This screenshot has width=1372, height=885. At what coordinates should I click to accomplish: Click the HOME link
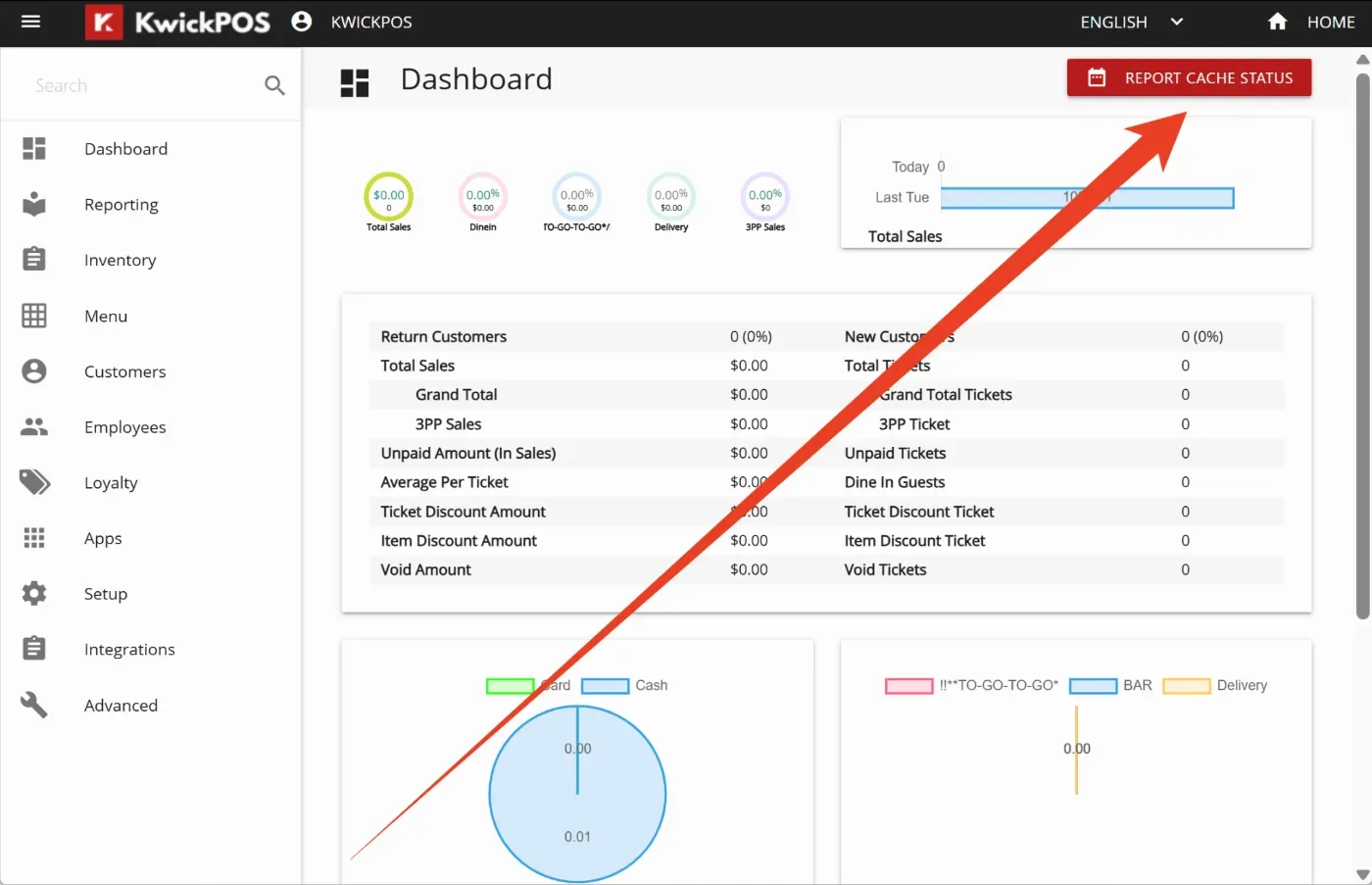tap(1331, 22)
